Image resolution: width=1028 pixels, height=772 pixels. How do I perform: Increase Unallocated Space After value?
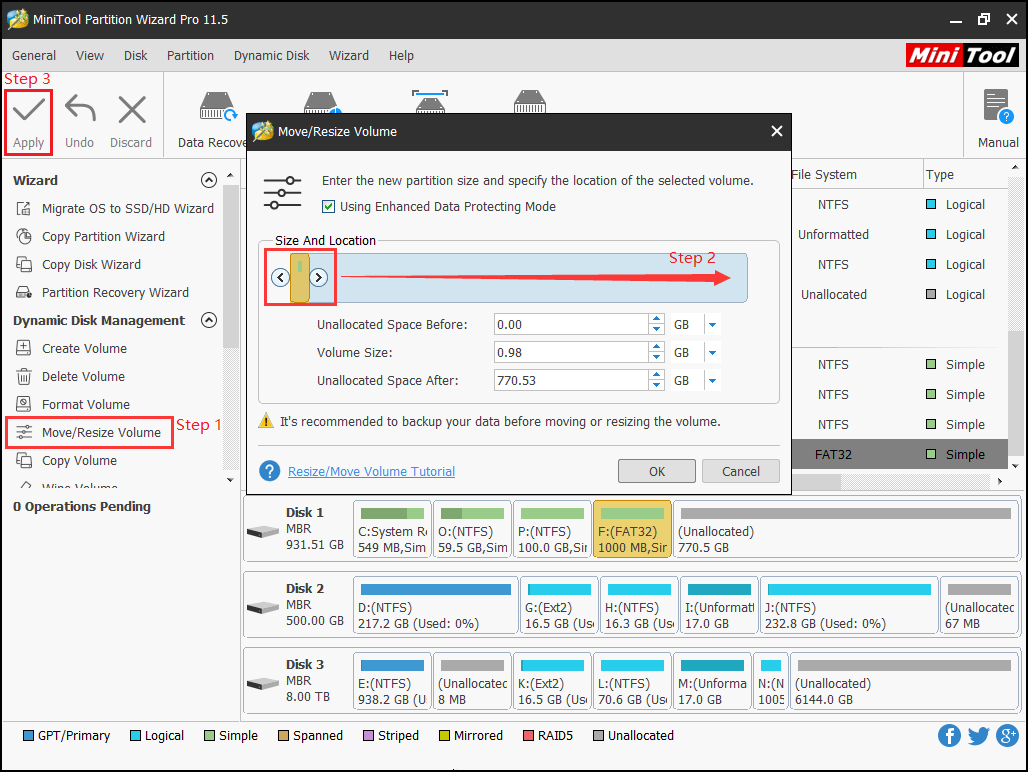click(x=656, y=376)
